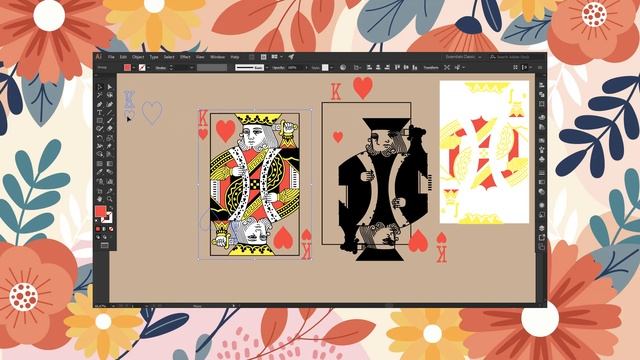Click the Recolor Artwork wheel icon
This screenshot has width=640, height=360.
pos(343,67)
